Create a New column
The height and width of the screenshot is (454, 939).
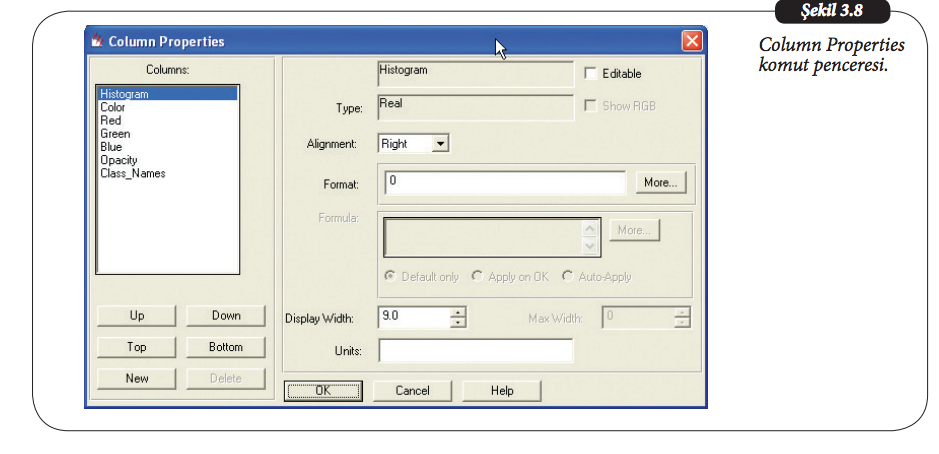coord(137,378)
